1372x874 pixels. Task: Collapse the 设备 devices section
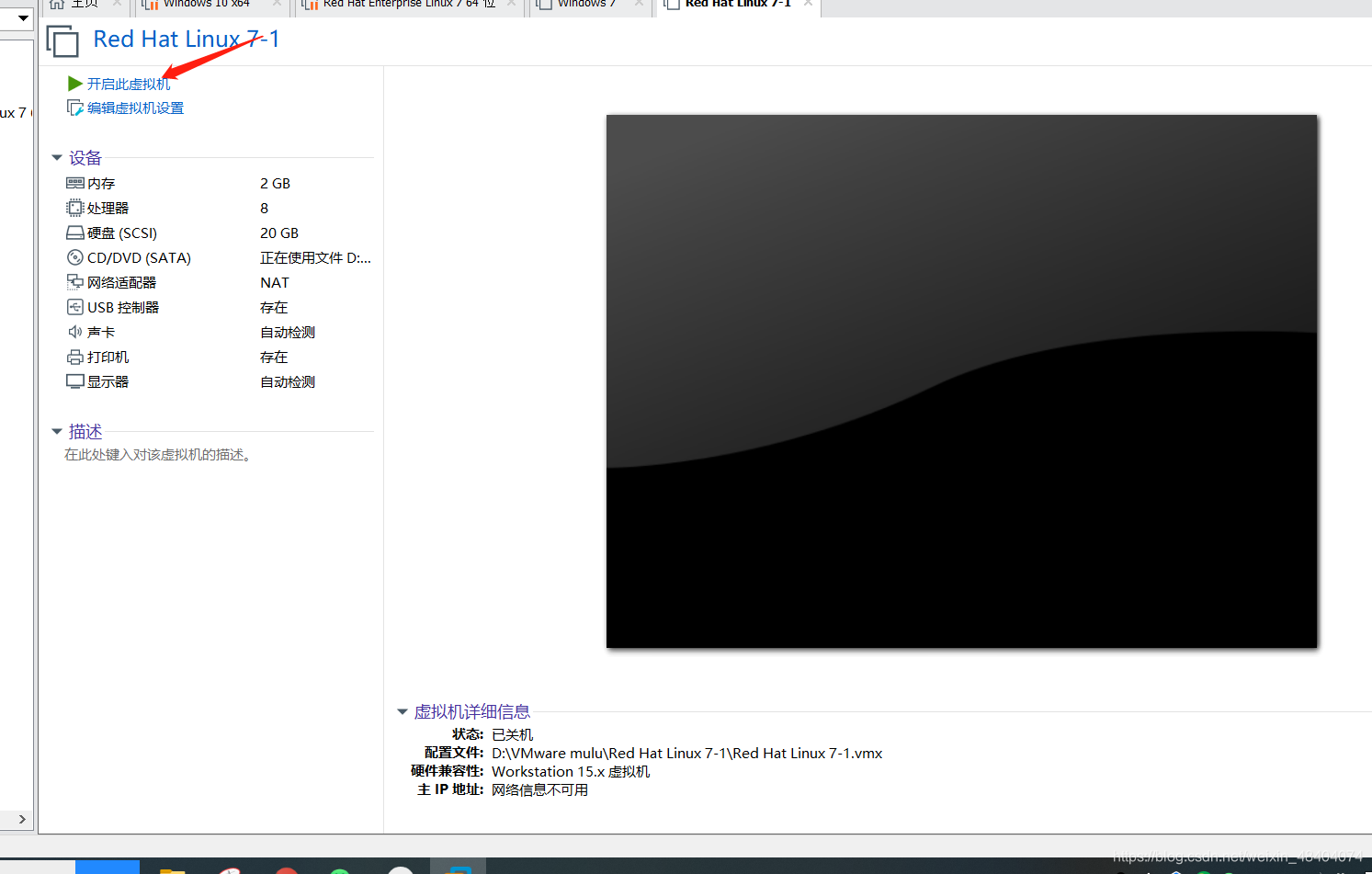click(57, 158)
